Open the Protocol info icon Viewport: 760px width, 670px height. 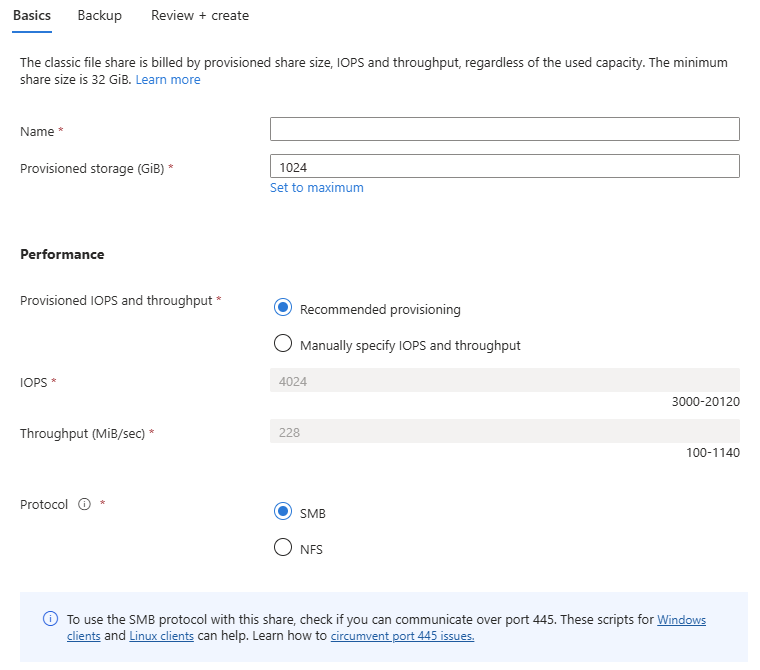(x=84, y=504)
